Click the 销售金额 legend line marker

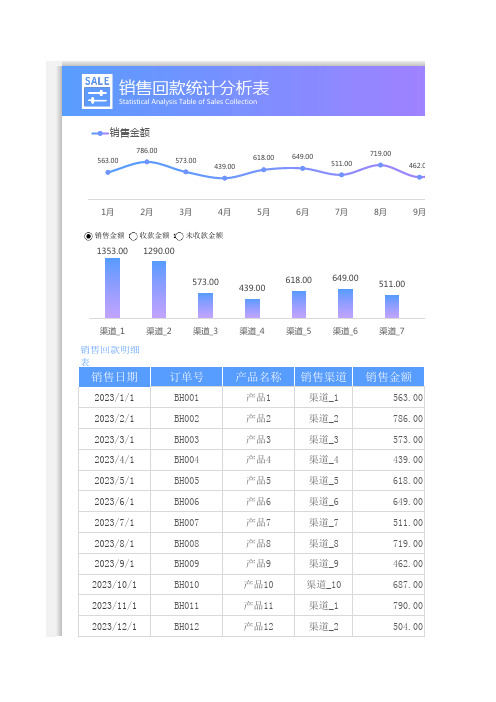tap(100, 133)
